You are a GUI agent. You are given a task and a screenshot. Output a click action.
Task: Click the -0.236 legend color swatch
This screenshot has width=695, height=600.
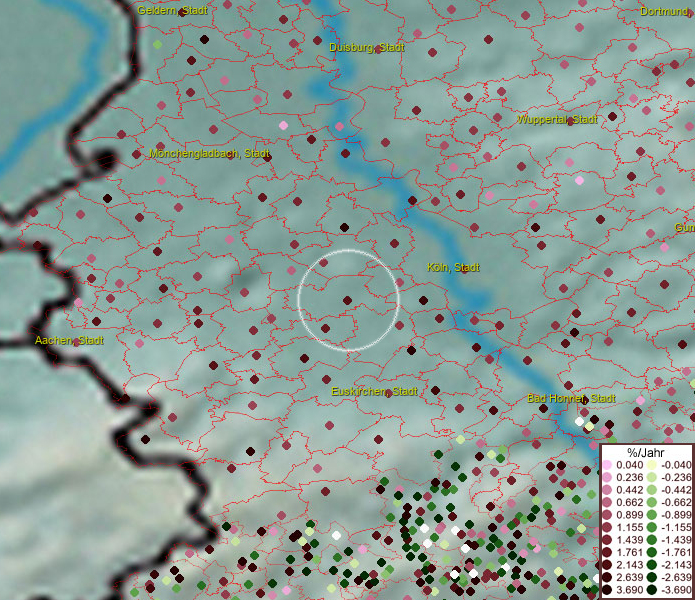click(652, 477)
